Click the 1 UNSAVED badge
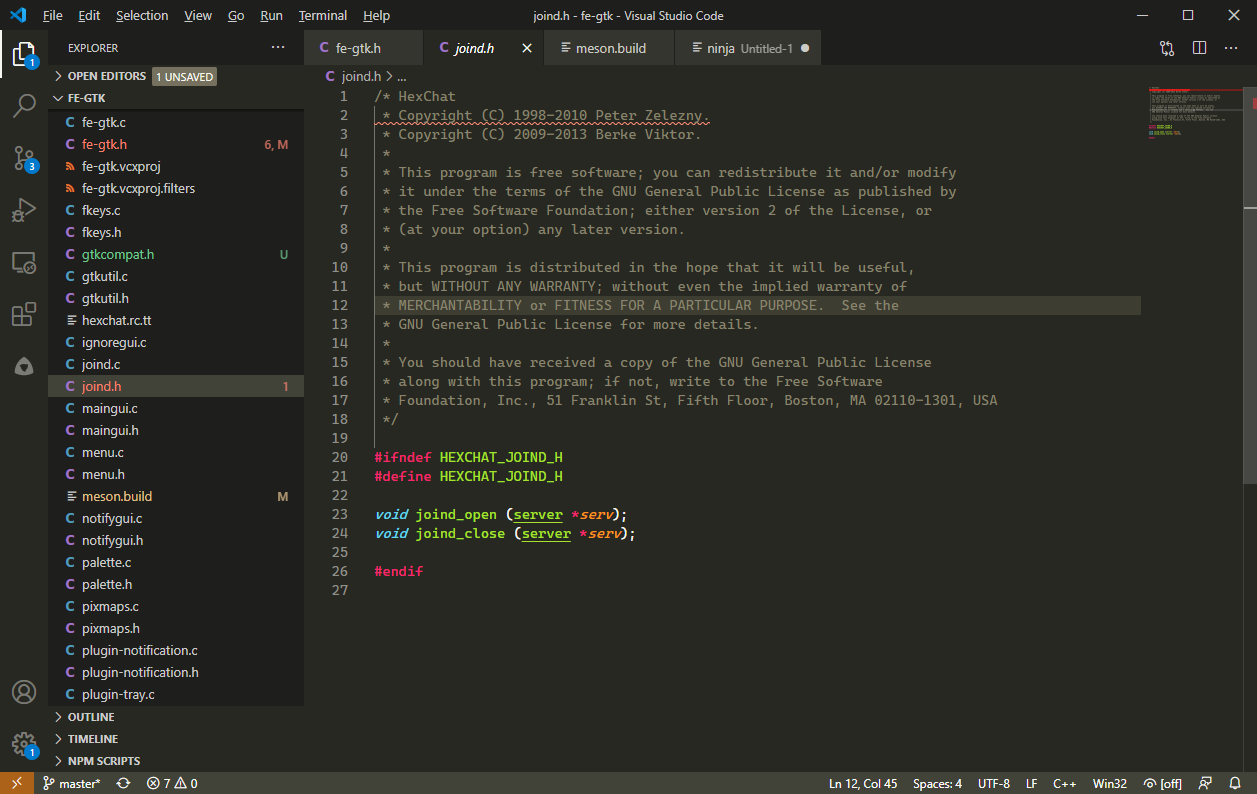 [x=184, y=76]
